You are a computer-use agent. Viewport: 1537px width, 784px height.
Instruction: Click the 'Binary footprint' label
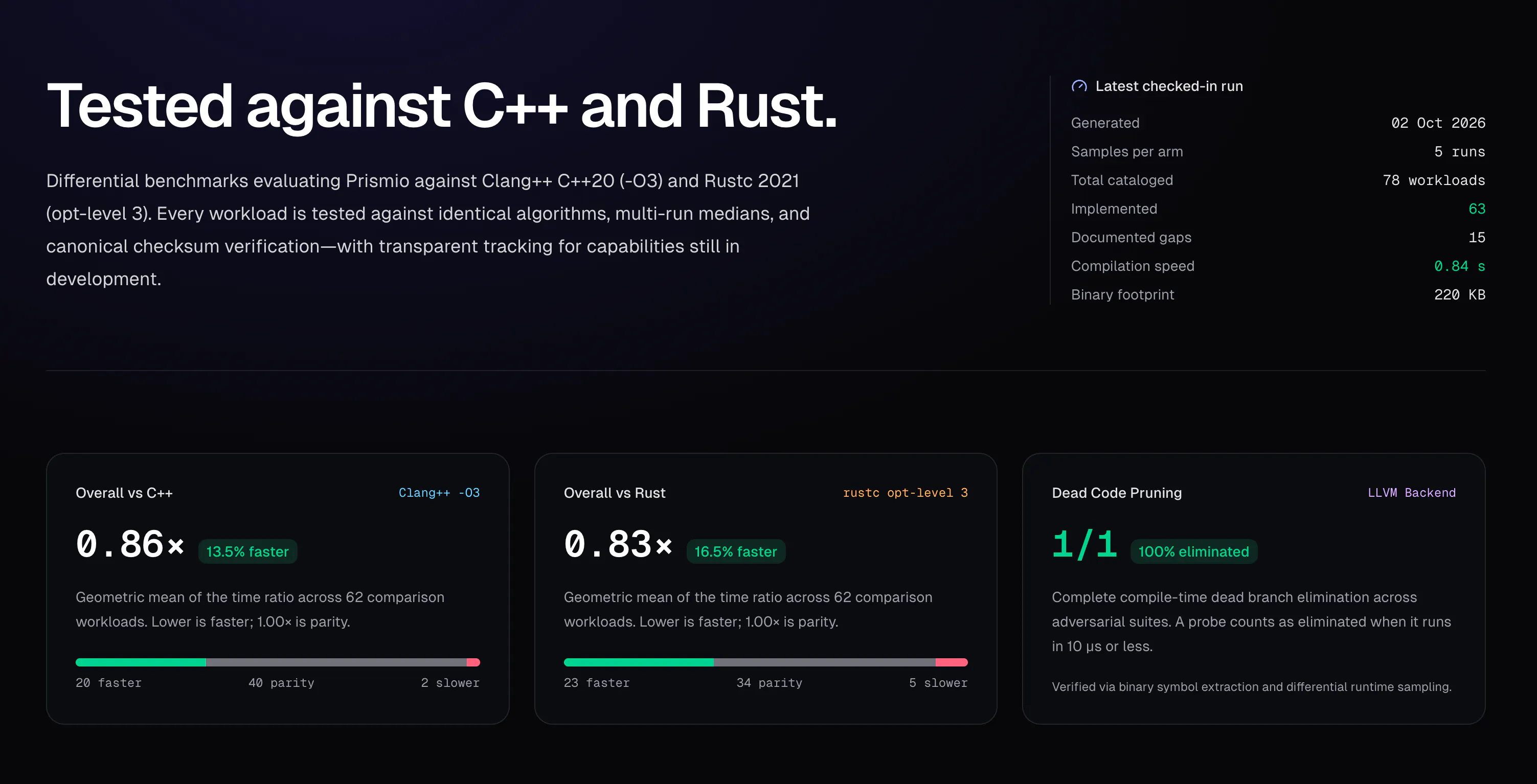click(1122, 294)
